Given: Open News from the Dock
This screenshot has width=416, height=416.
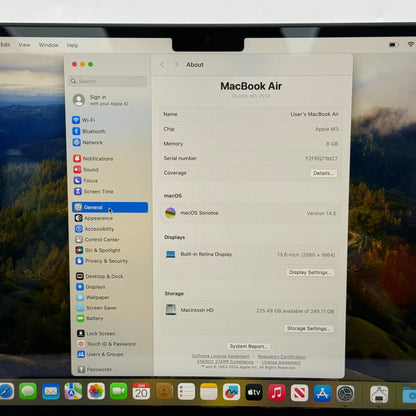Looking at the screenshot, I should pyautogui.click(x=299, y=393).
